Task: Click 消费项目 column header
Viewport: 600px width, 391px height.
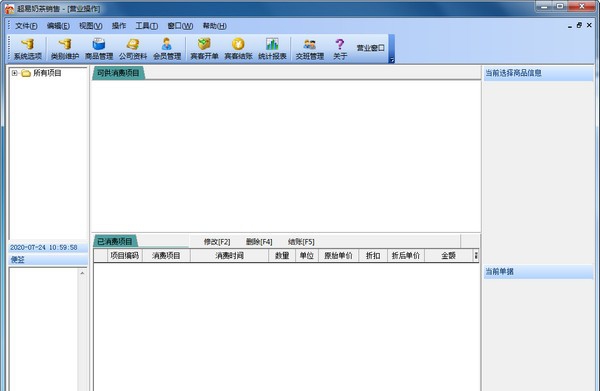Action: coord(166,256)
